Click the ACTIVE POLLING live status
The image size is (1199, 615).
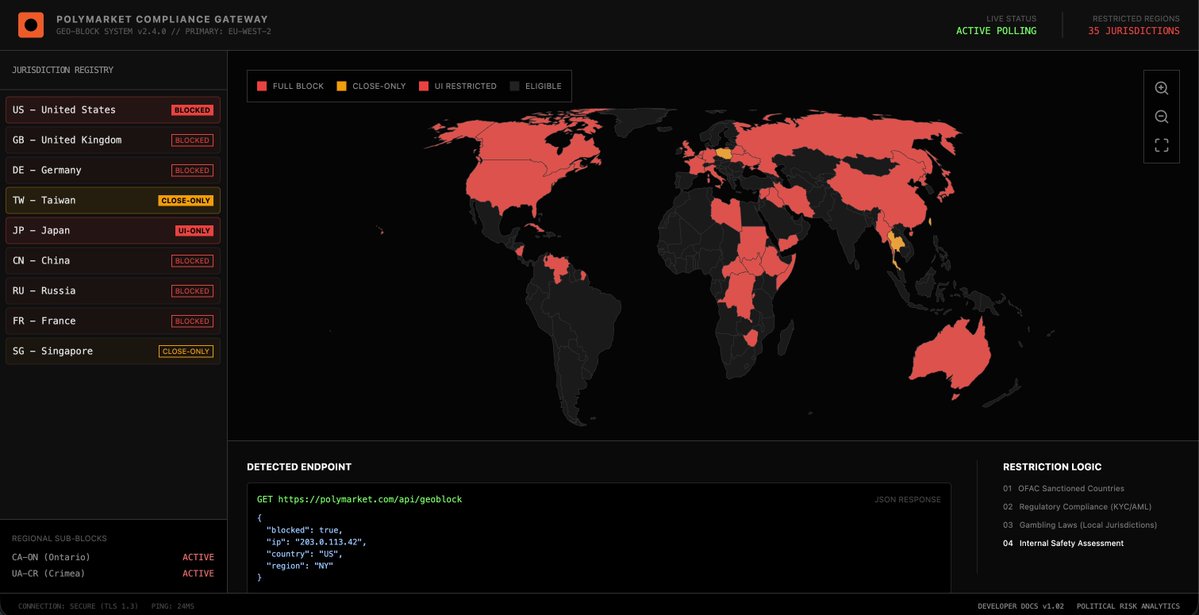coord(996,31)
